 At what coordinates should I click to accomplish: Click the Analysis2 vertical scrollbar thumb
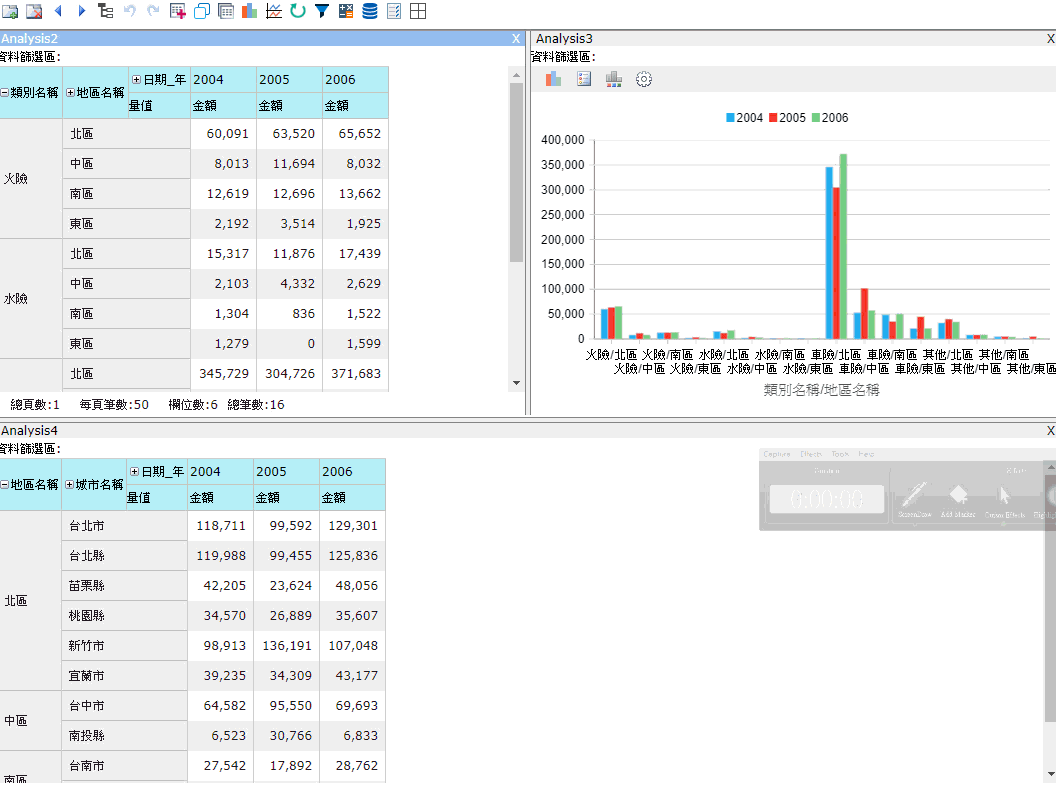tap(516, 172)
